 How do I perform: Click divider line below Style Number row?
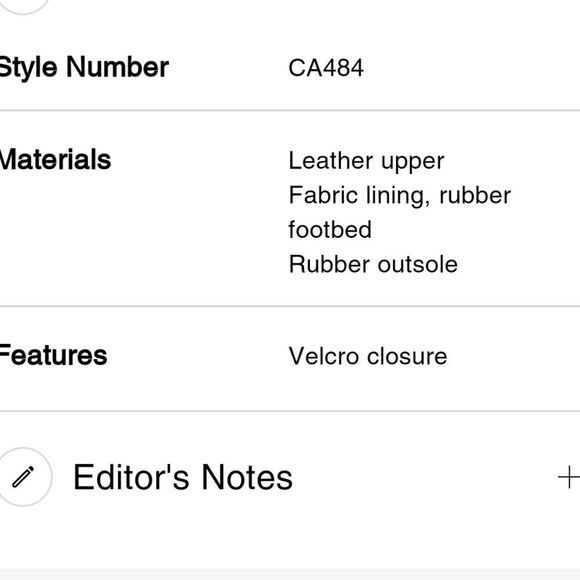click(x=290, y=110)
